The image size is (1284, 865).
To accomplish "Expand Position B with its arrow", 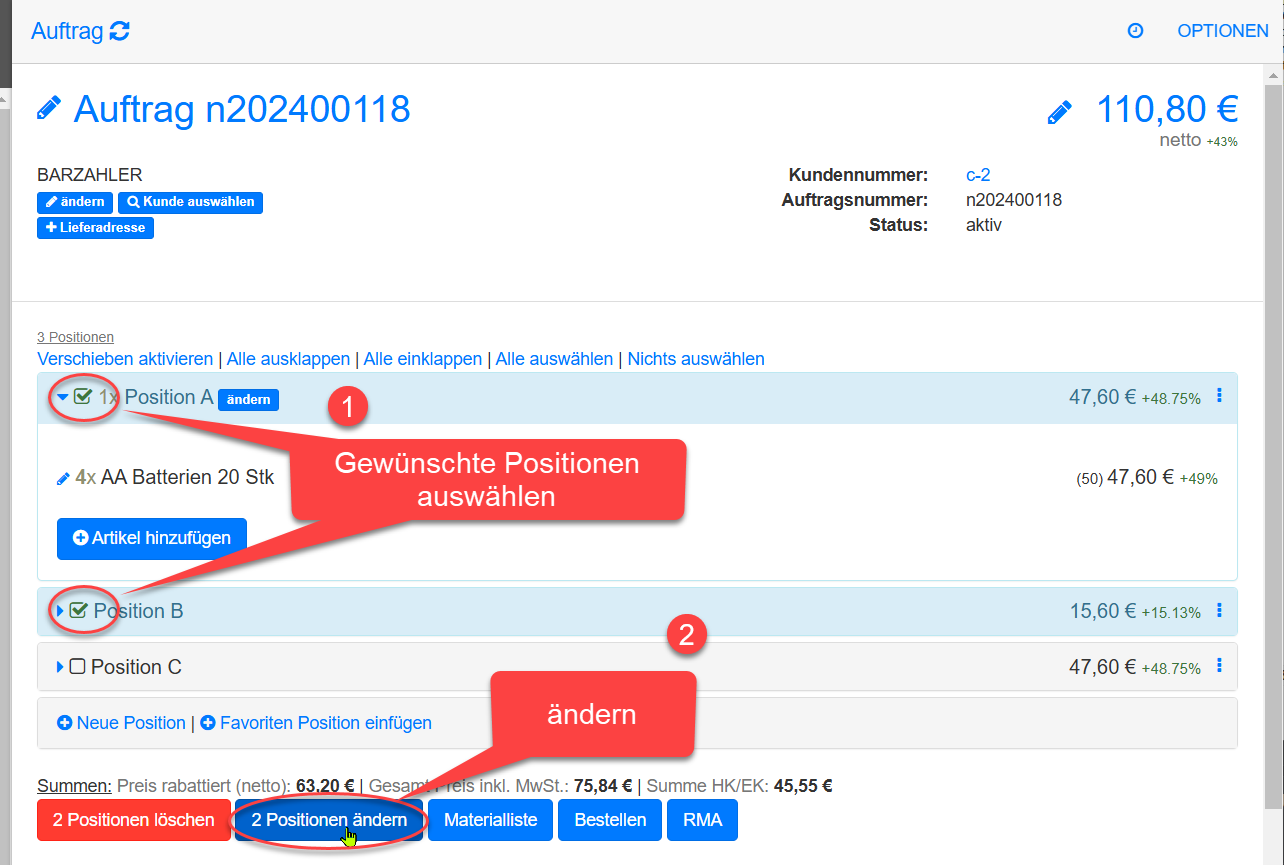I will tap(60, 611).
